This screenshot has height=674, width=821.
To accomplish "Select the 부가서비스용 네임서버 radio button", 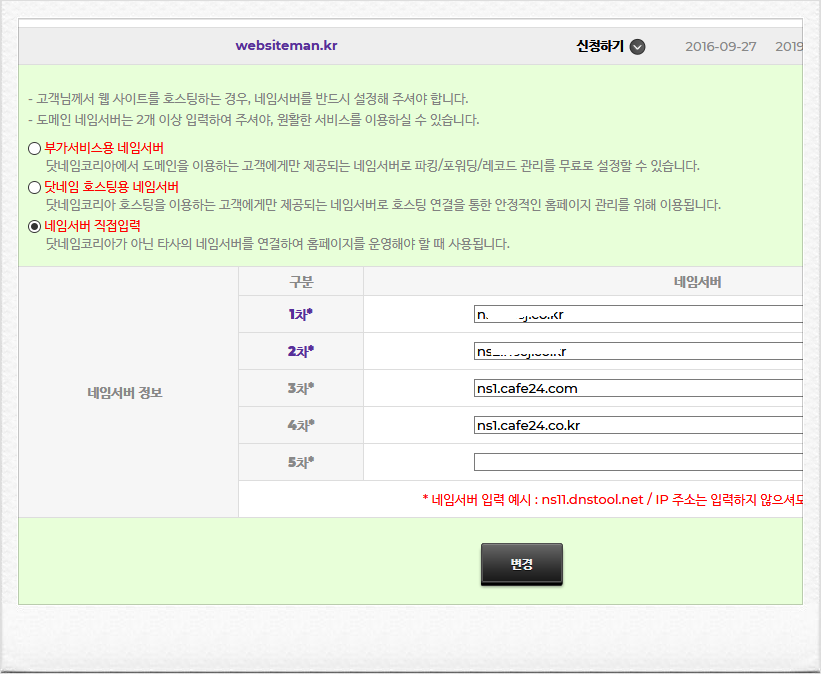I will [x=35, y=148].
